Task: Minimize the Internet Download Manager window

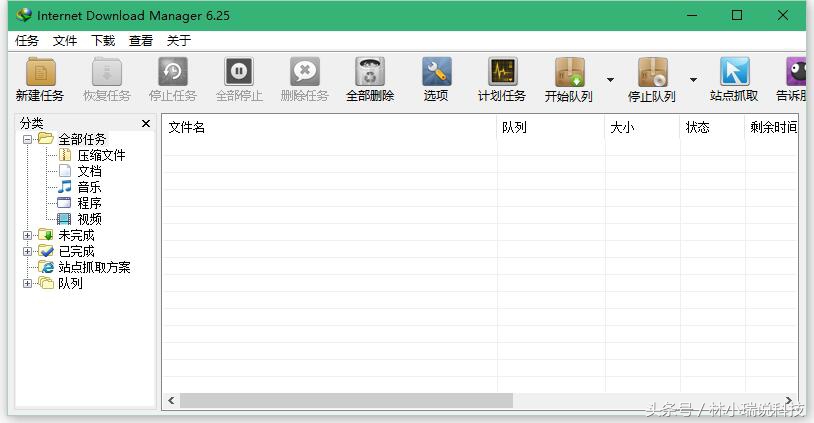Action: pos(692,15)
